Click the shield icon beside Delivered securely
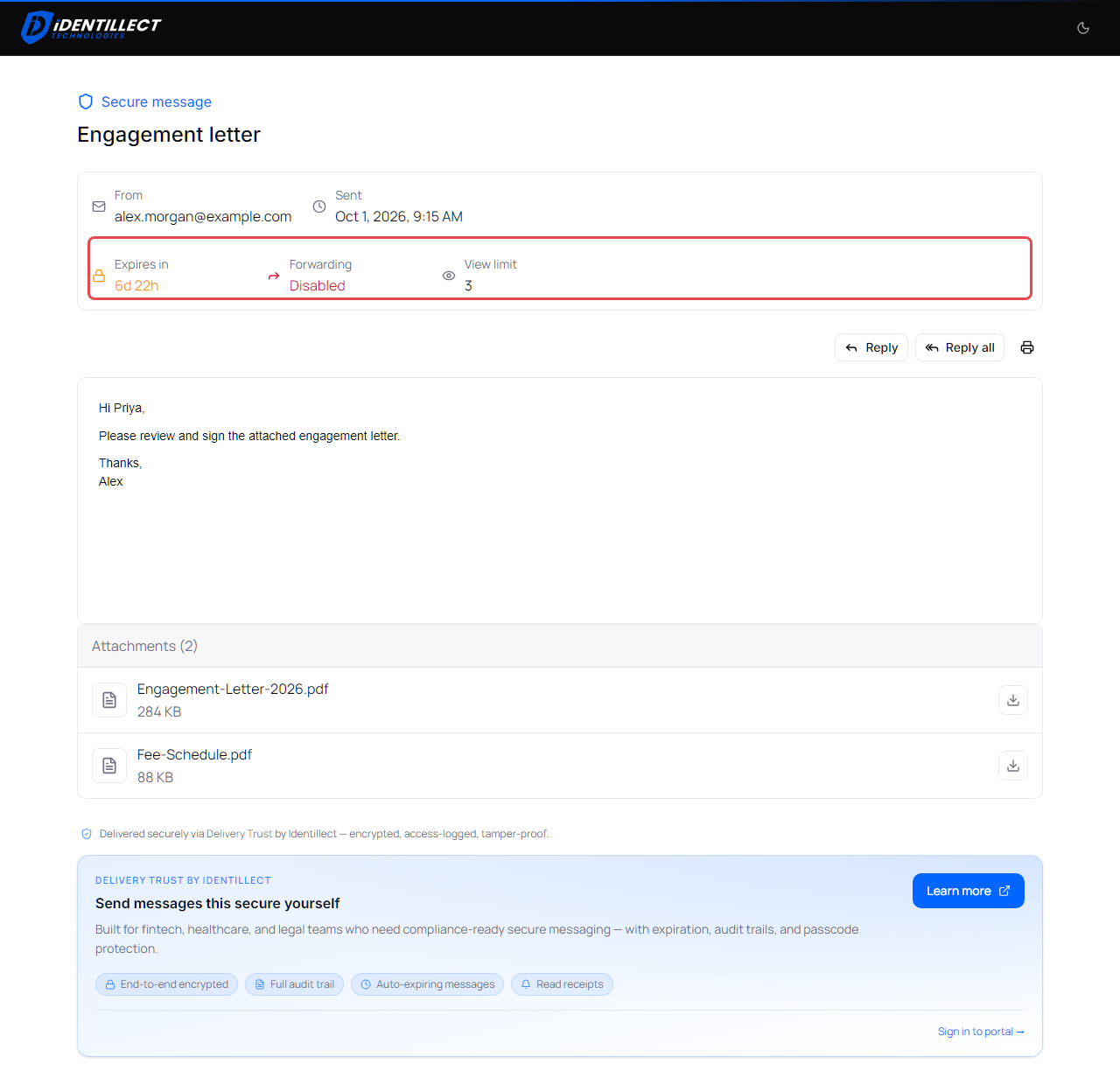 coord(87,834)
